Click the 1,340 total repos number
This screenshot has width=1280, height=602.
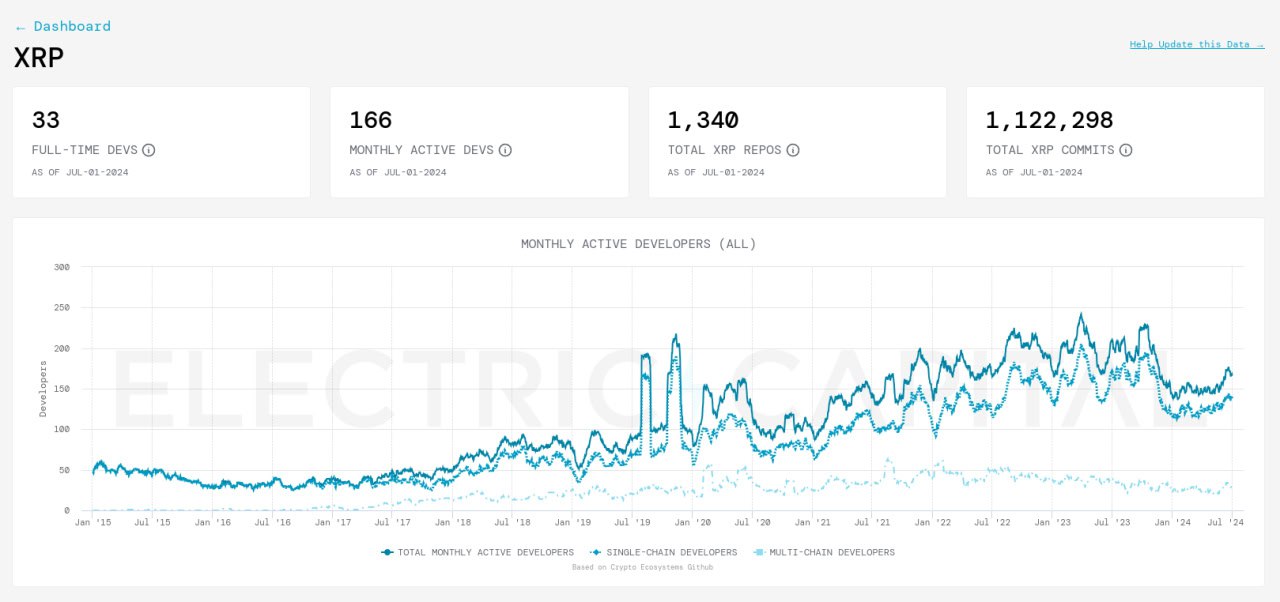tap(703, 120)
